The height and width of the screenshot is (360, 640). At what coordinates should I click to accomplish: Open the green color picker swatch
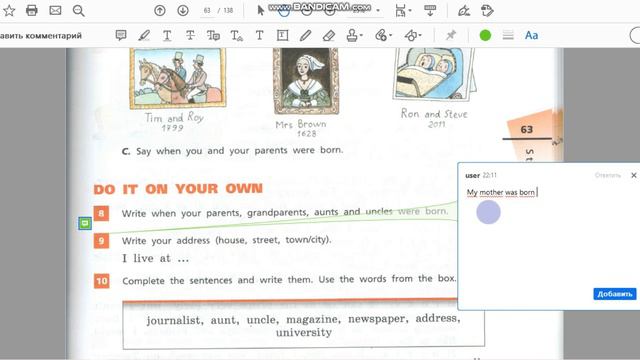(x=485, y=36)
